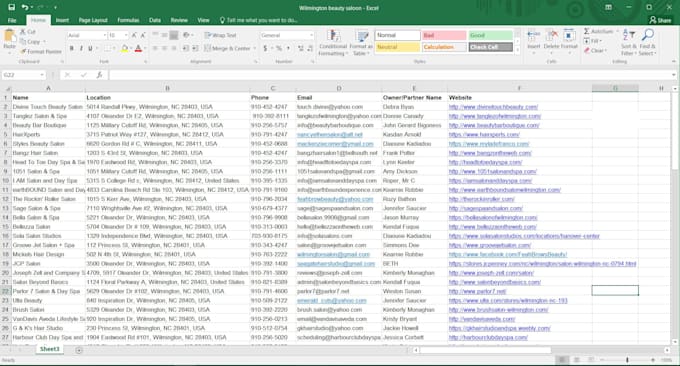Screen dimensions: 680x366
Task: Open the File tab
Action: tap(12, 20)
